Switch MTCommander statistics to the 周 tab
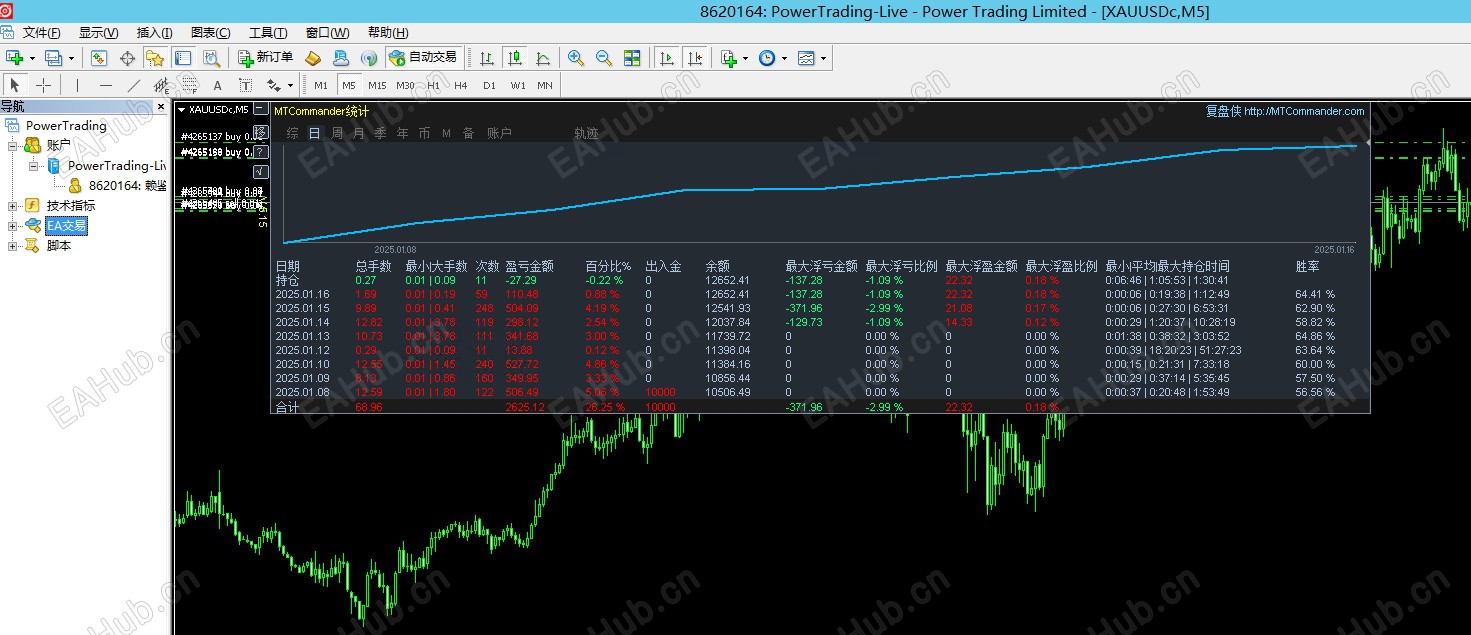 click(x=337, y=132)
